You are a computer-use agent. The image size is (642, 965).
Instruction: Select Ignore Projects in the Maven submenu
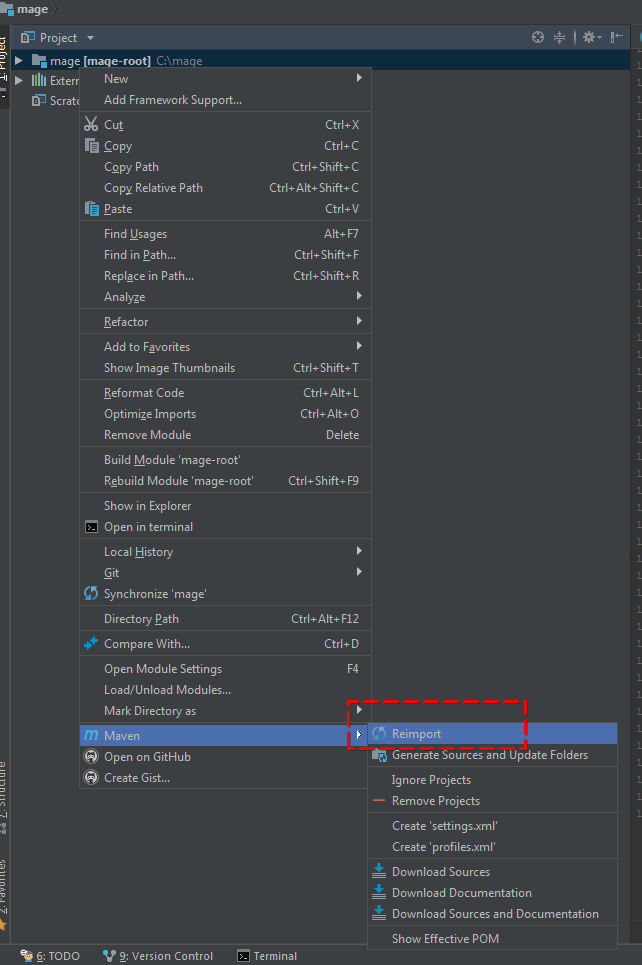pyautogui.click(x=435, y=779)
